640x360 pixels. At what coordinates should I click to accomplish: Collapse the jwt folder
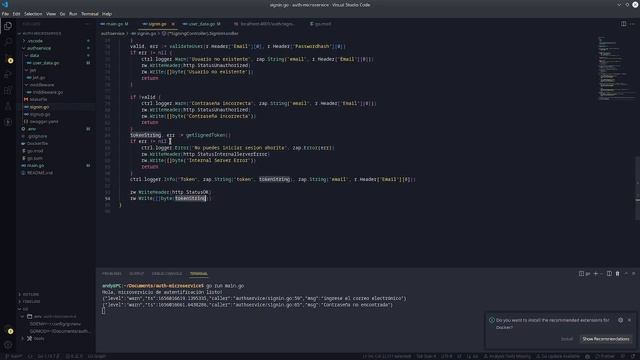33,70
